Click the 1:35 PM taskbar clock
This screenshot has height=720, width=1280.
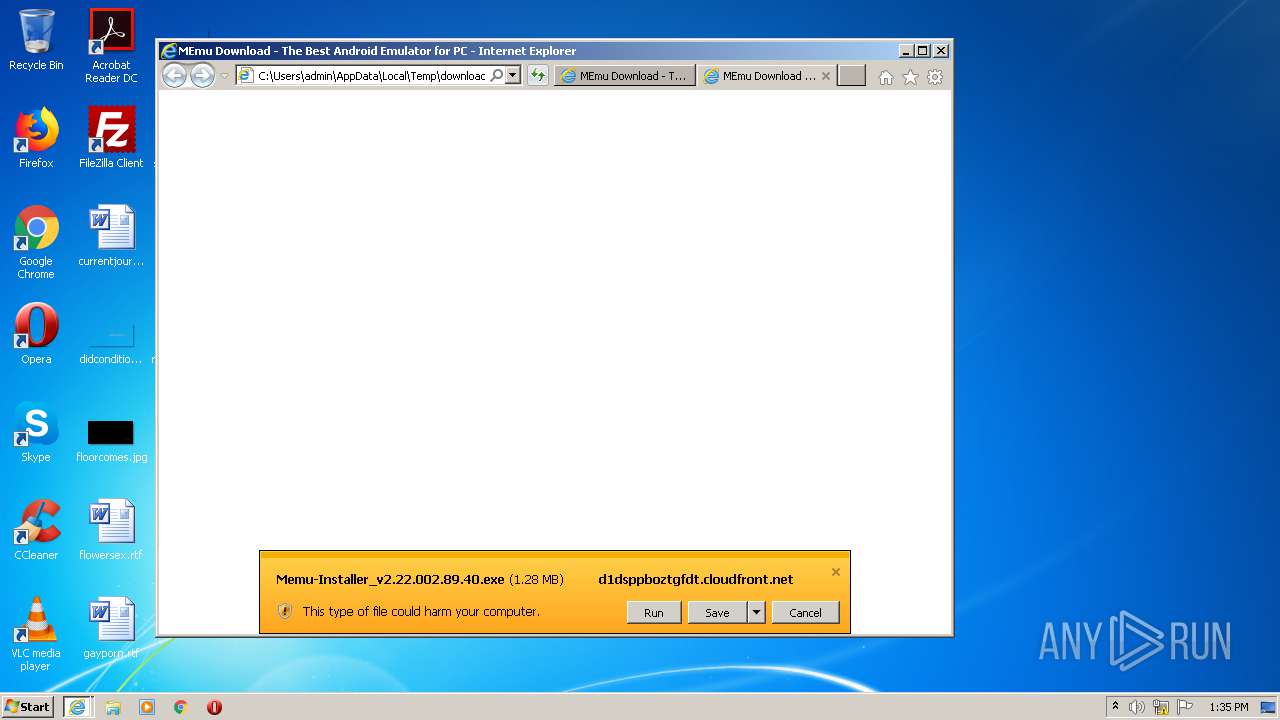(1229, 707)
